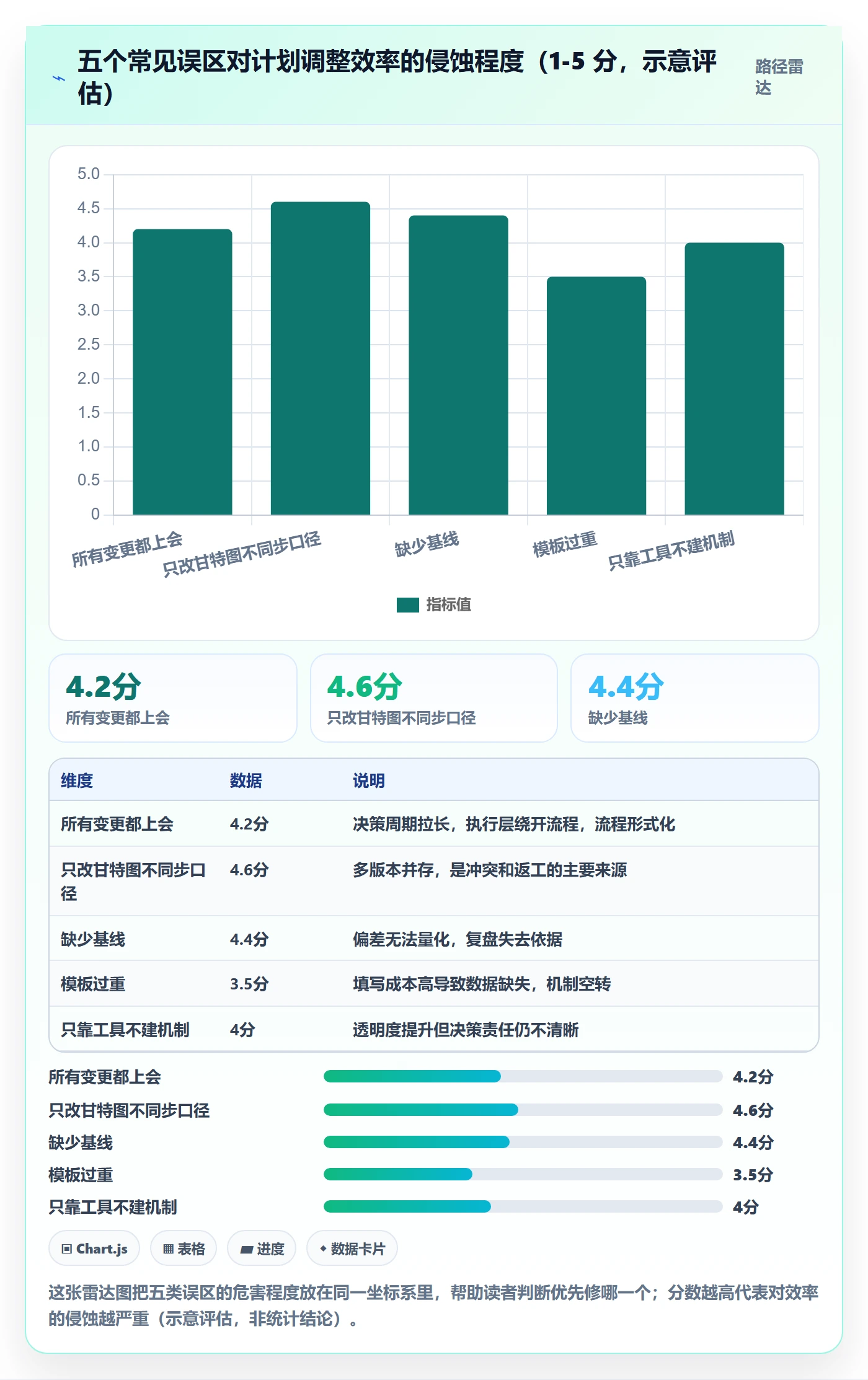Click the 数据 column header

pos(246,781)
